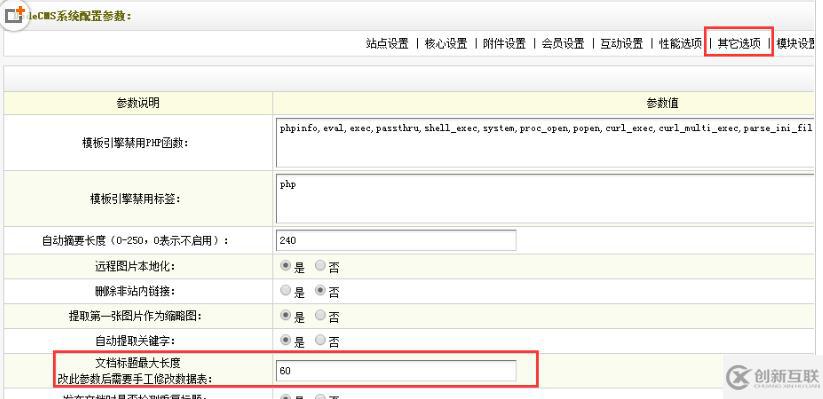Set 提取第一张图片作为缩略图 to 否
The height and width of the screenshot is (399, 823).
tap(320, 316)
